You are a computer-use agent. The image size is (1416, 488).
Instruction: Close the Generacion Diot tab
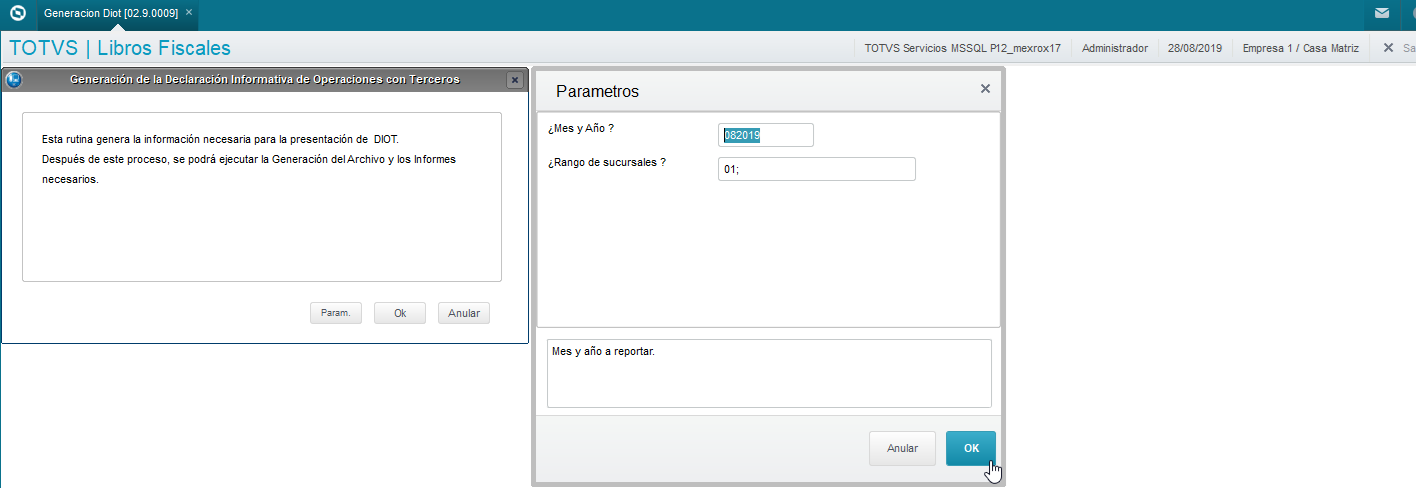pos(189,13)
